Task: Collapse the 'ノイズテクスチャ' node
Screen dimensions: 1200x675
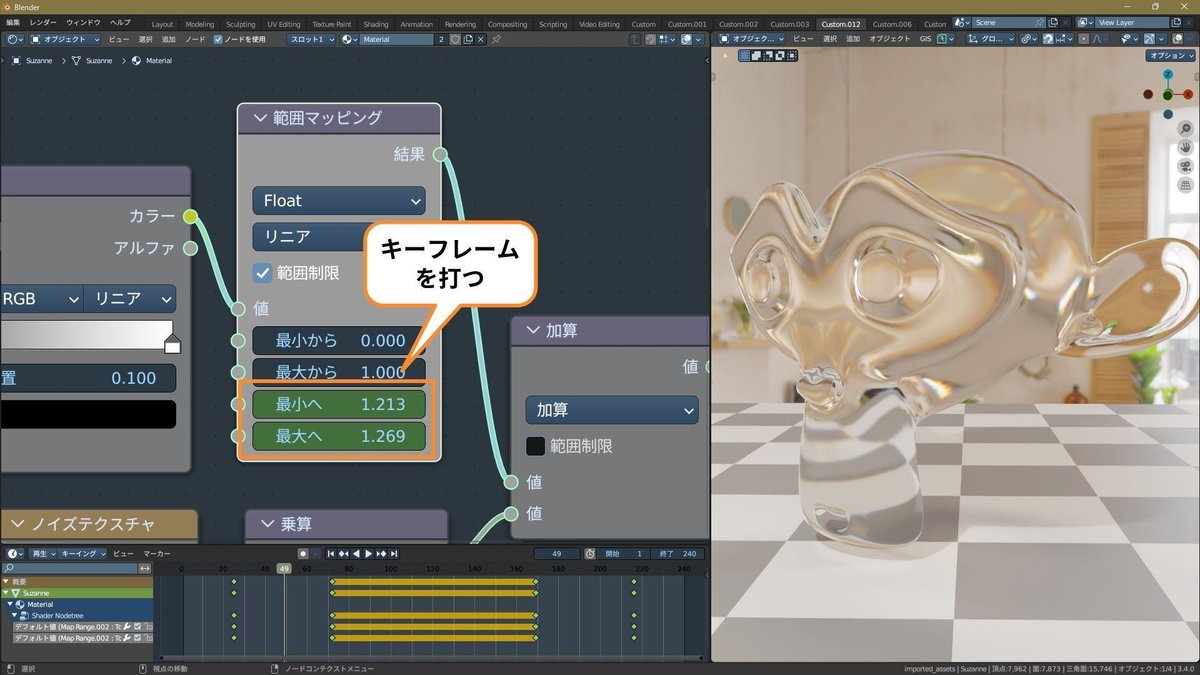Action: pyautogui.click(x=17, y=523)
